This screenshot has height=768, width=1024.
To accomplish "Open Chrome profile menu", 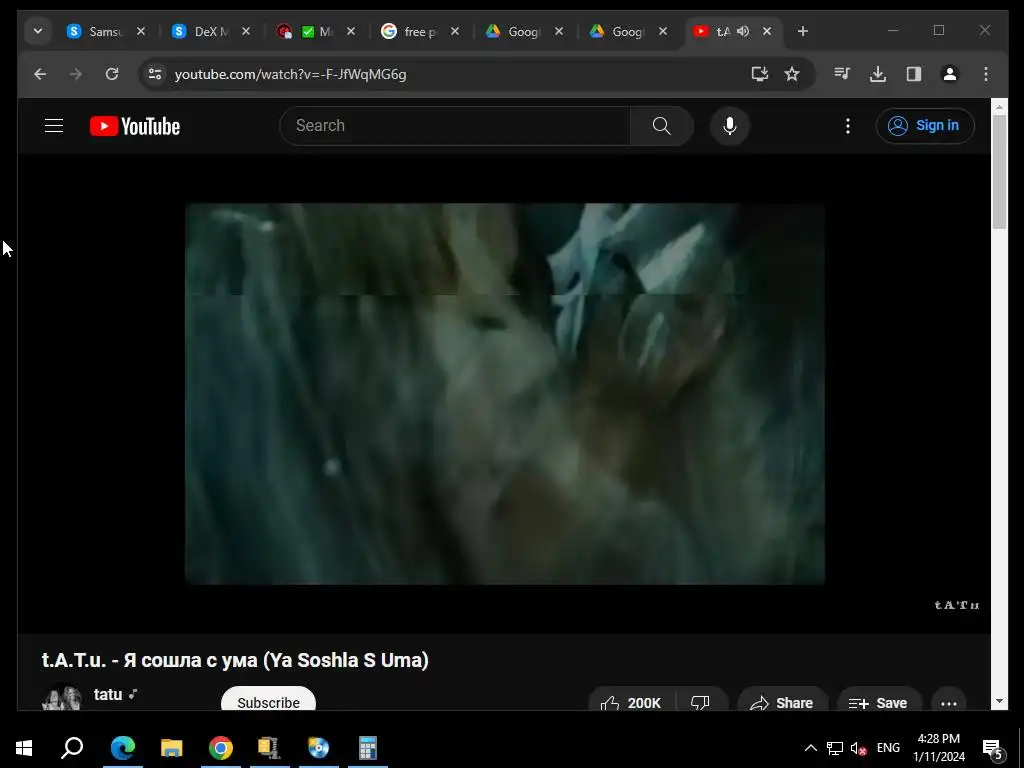I will (x=950, y=74).
